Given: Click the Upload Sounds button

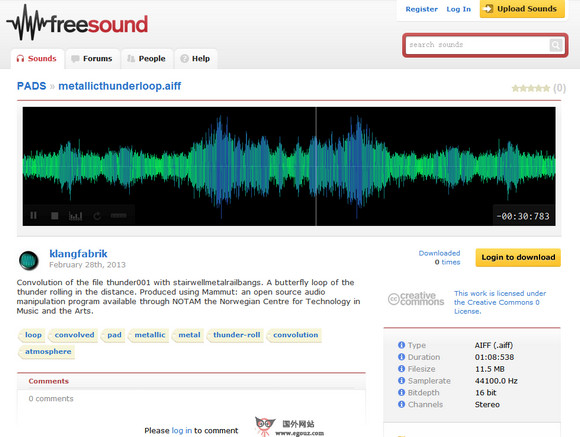Looking at the screenshot, I should click(522, 9).
